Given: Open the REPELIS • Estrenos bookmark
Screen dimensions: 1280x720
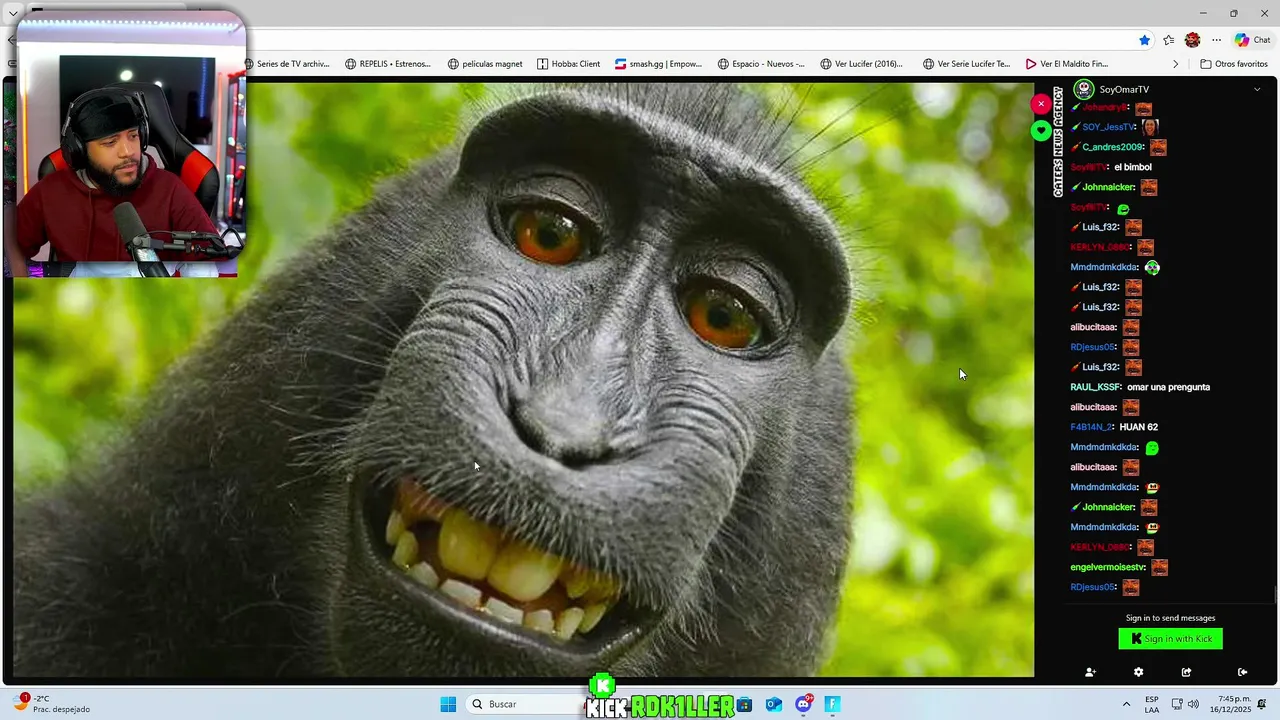Looking at the screenshot, I should (388, 64).
